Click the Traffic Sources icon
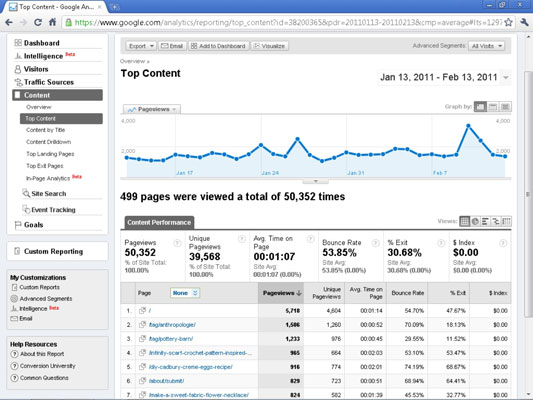 tap(18, 82)
